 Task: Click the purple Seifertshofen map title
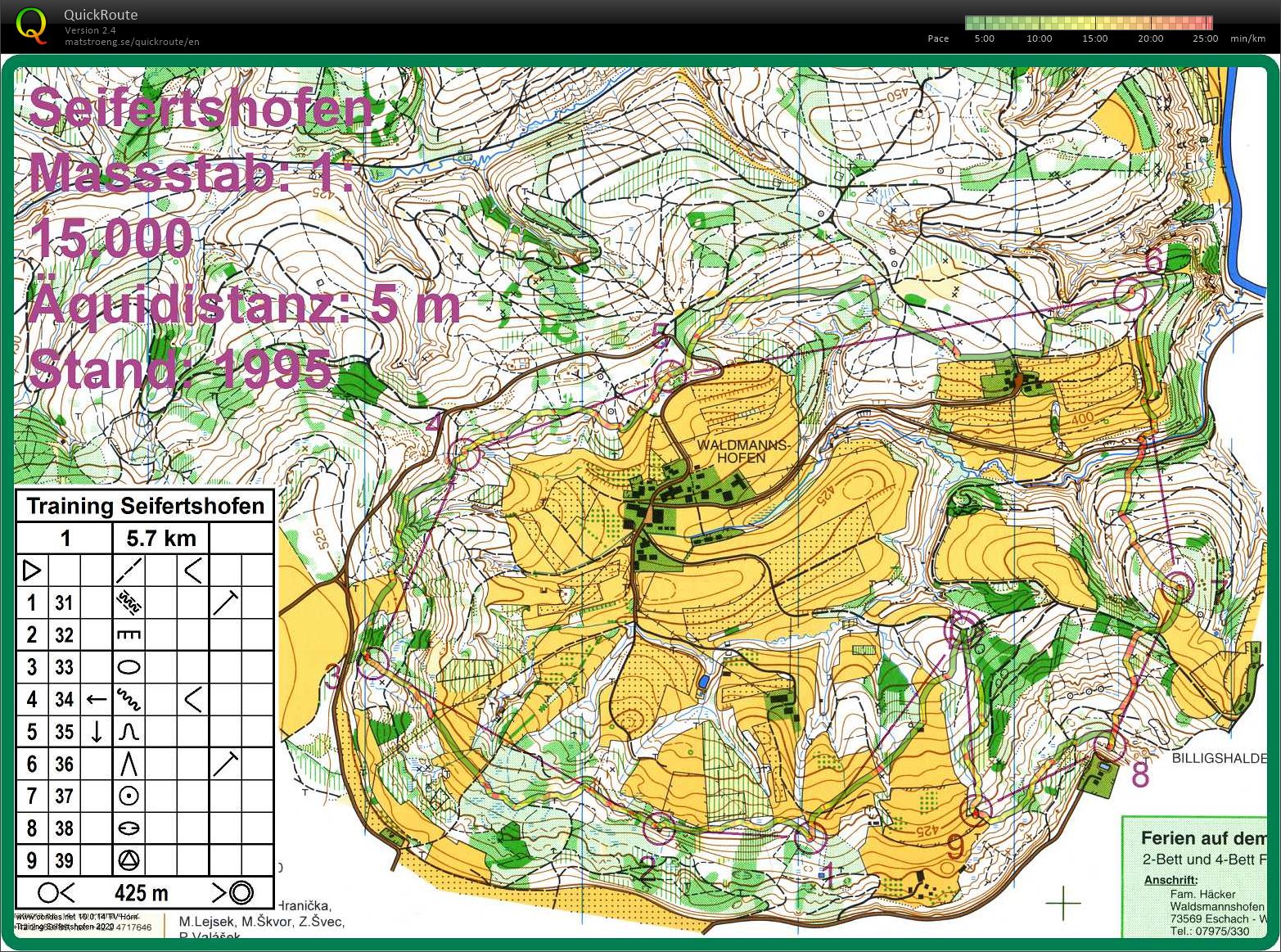[201, 108]
